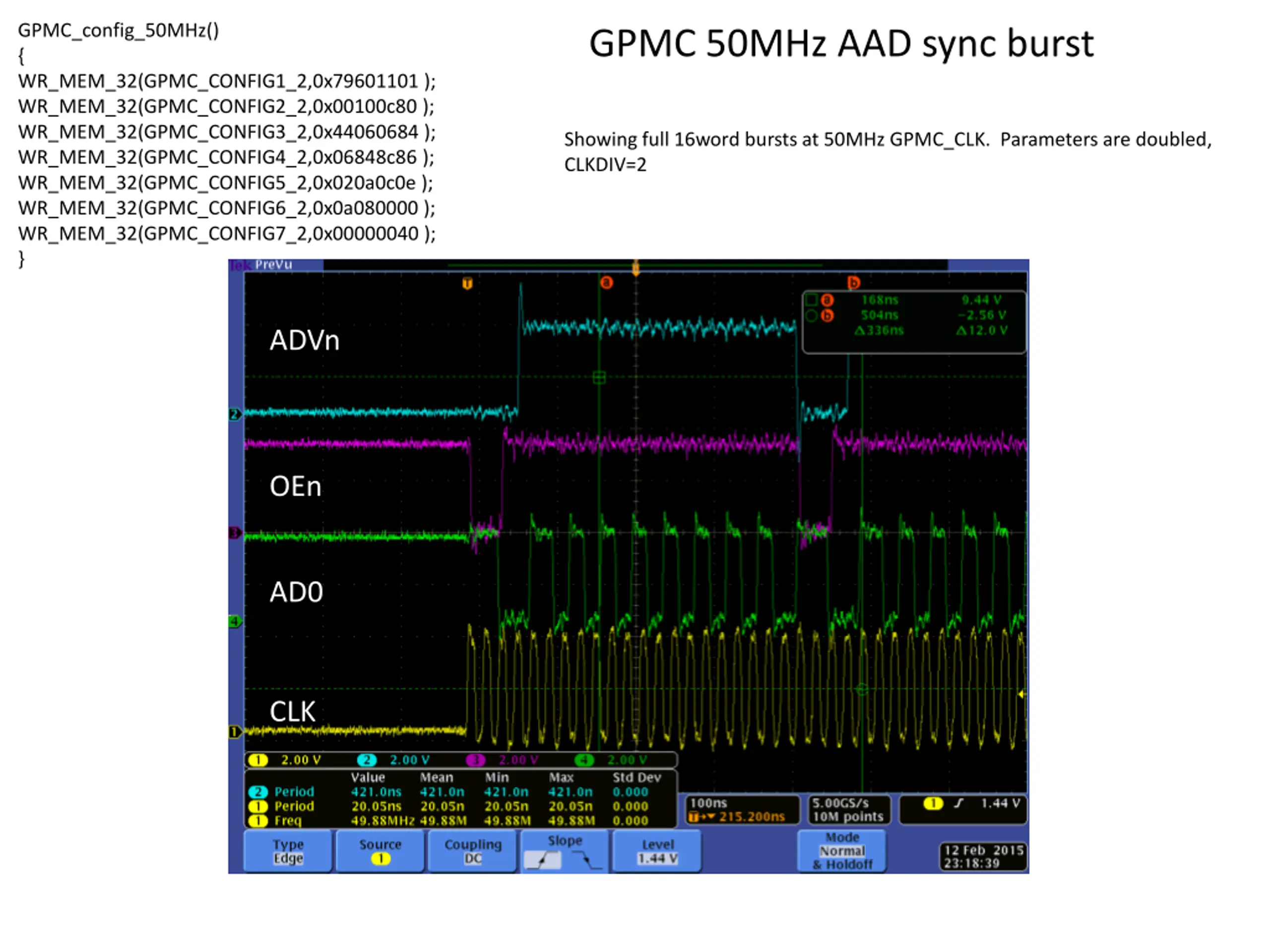
Task: Click the 168ns cursor a time value
Action: 879,299
